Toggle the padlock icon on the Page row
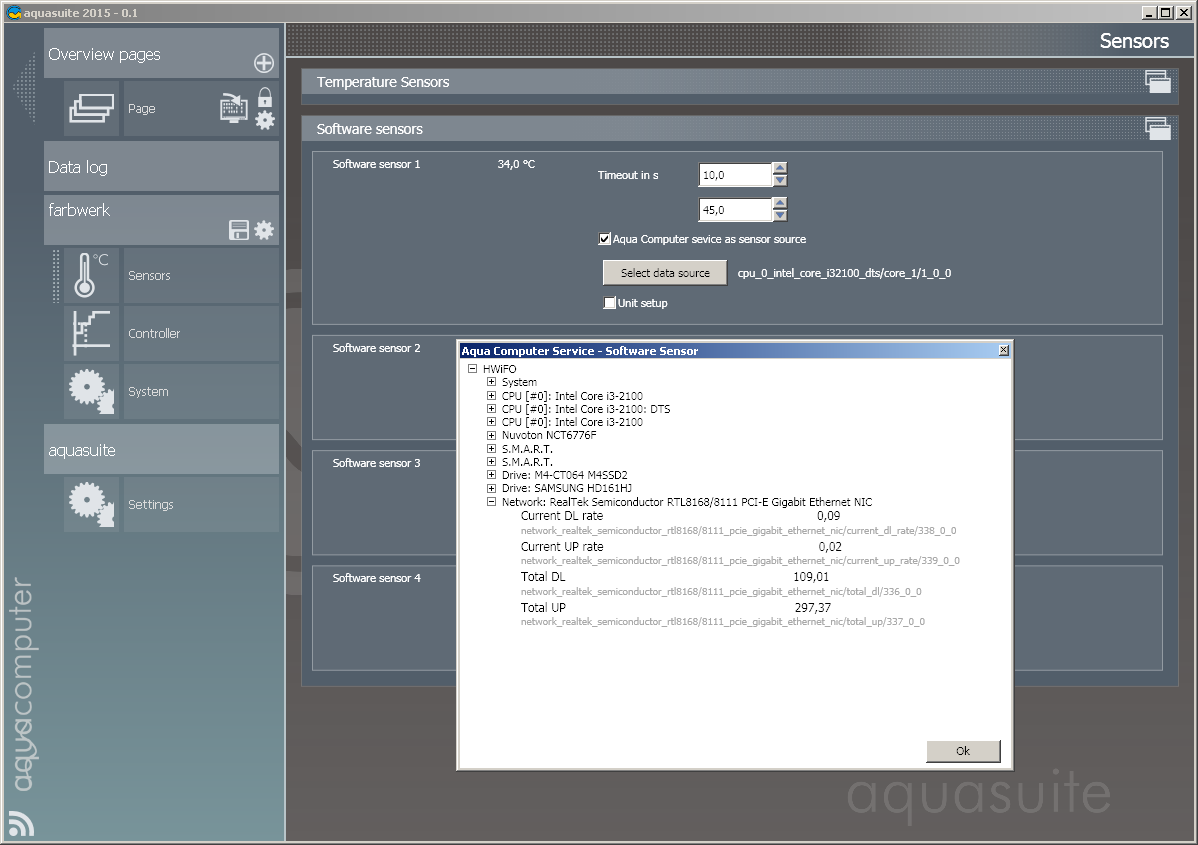 [x=264, y=97]
